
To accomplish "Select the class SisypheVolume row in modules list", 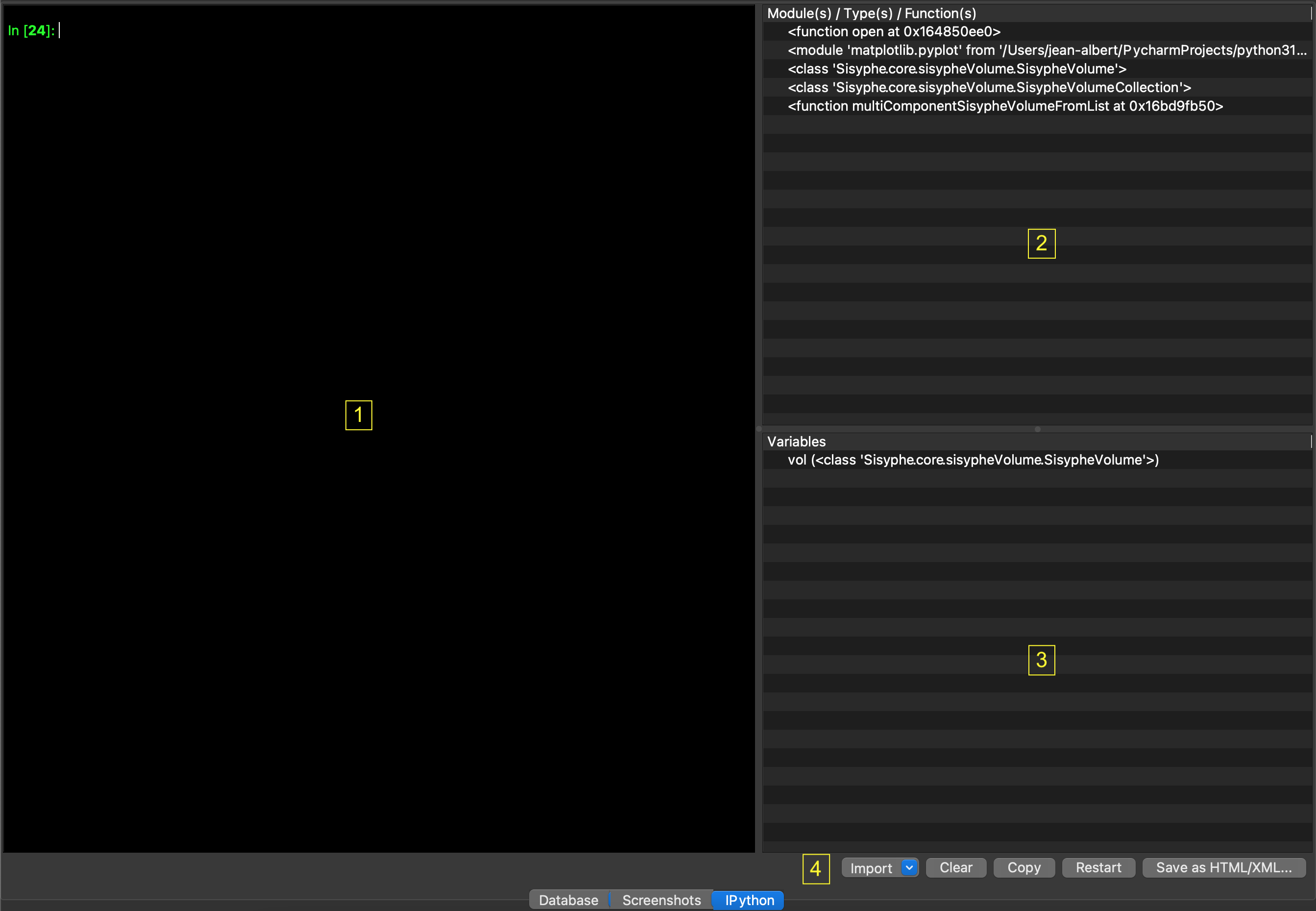I will tap(1037, 69).
